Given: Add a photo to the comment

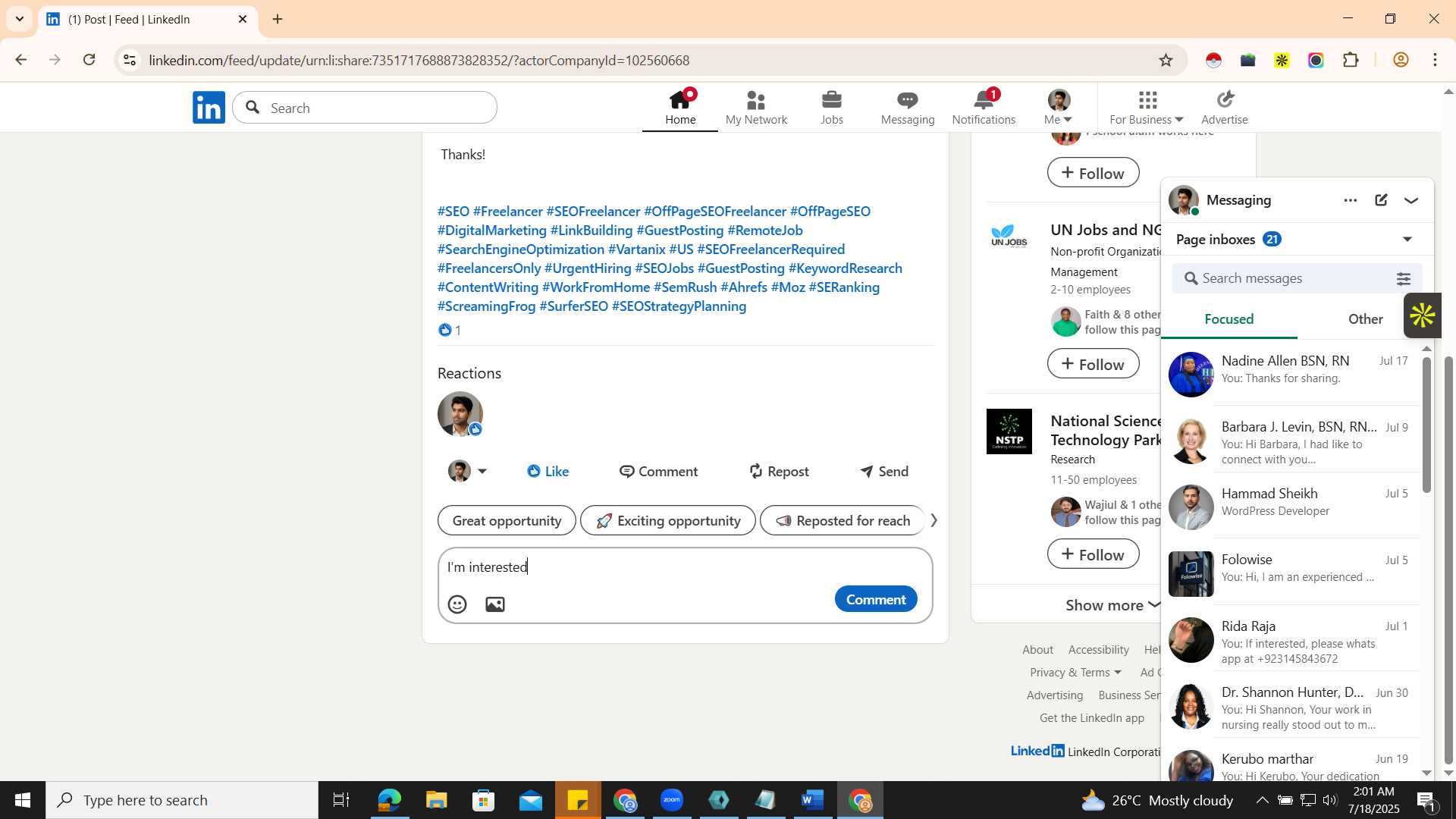Looking at the screenshot, I should (x=495, y=604).
